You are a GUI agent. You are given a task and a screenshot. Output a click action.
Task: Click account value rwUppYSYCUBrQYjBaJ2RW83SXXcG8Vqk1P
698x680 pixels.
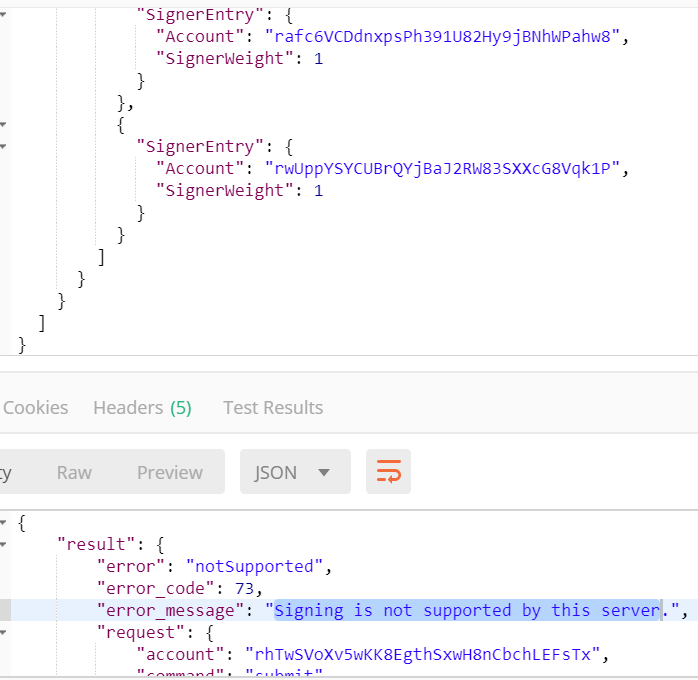442,169
